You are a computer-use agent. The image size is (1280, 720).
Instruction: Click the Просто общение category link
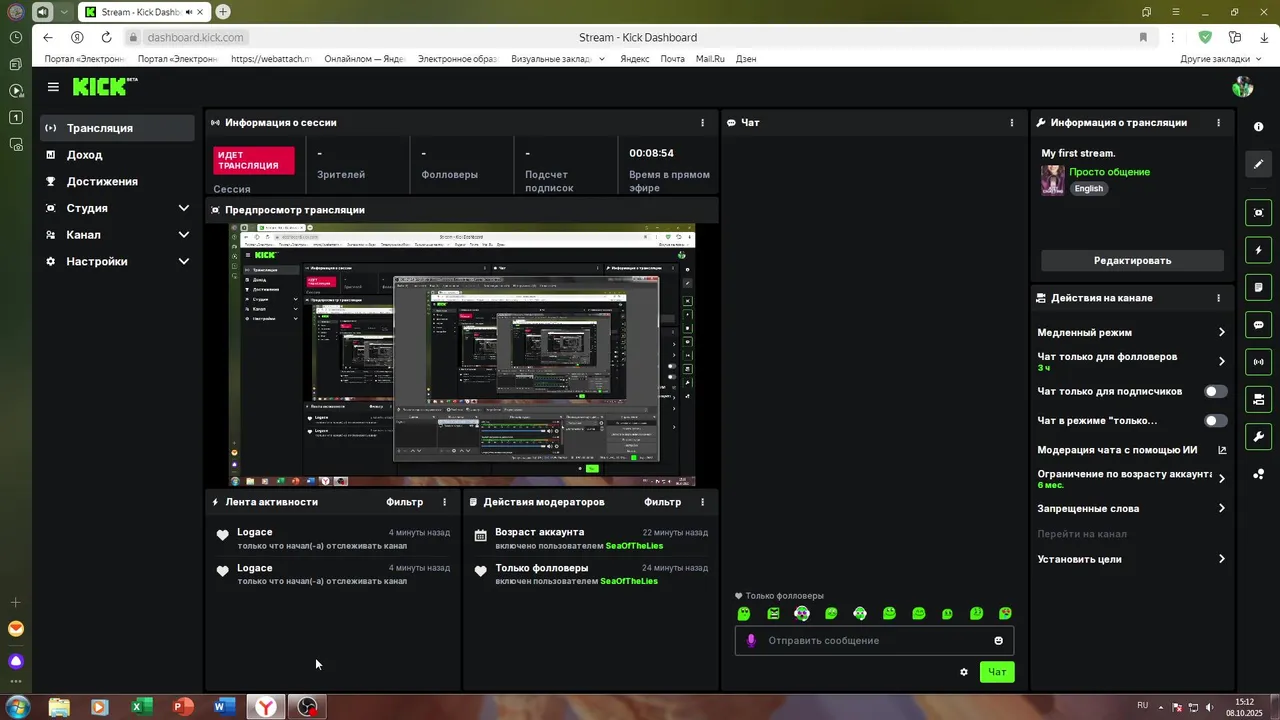coord(1109,172)
